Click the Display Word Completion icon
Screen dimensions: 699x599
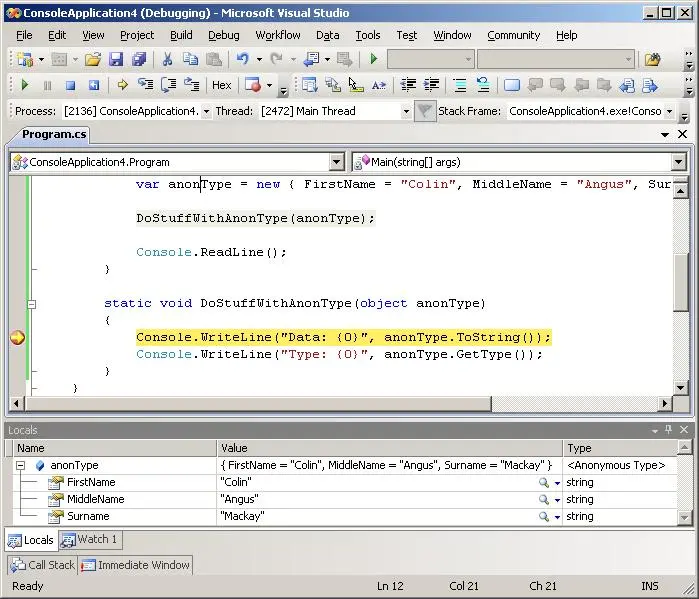coord(379,85)
